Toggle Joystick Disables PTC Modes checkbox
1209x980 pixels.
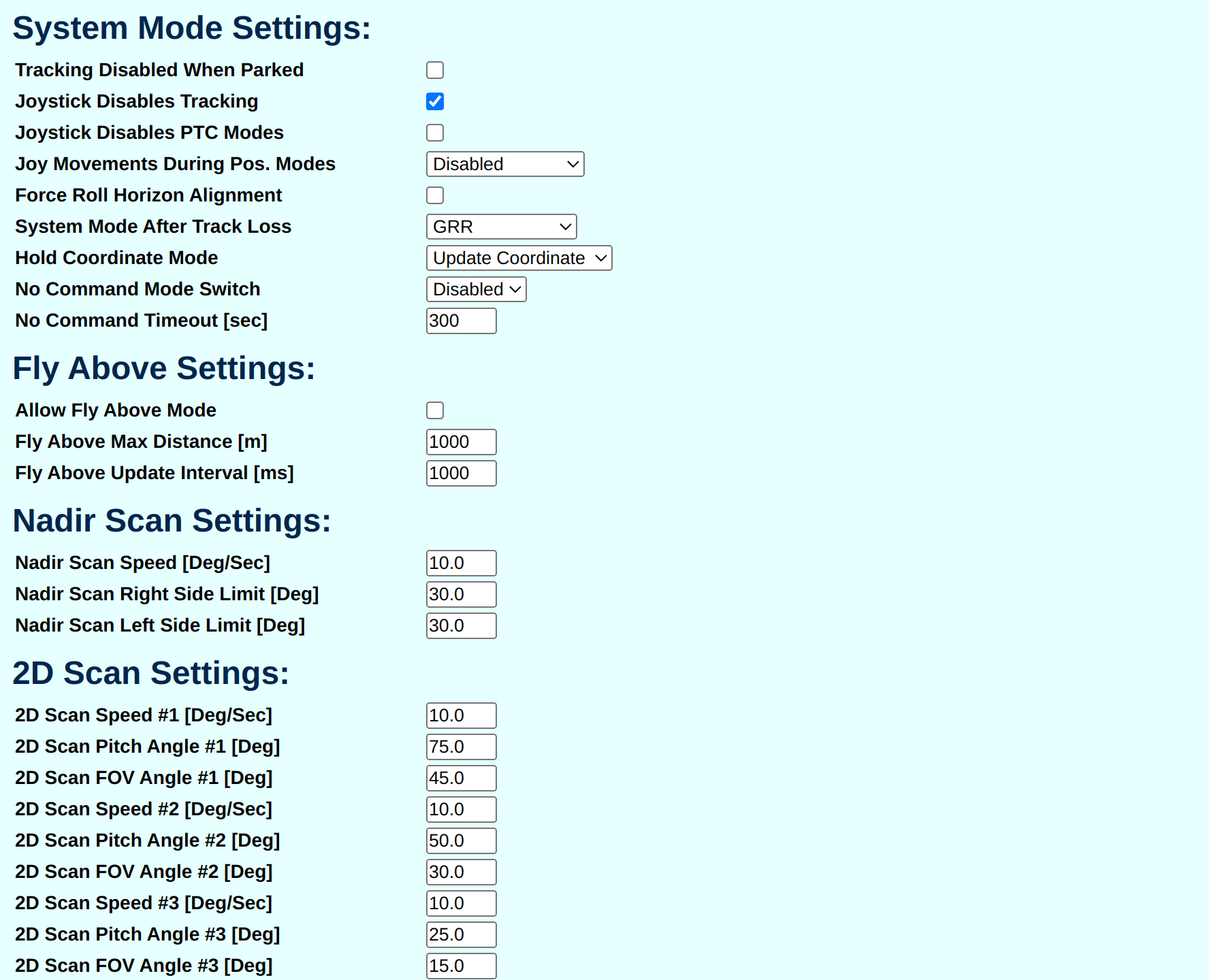coord(435,133)
